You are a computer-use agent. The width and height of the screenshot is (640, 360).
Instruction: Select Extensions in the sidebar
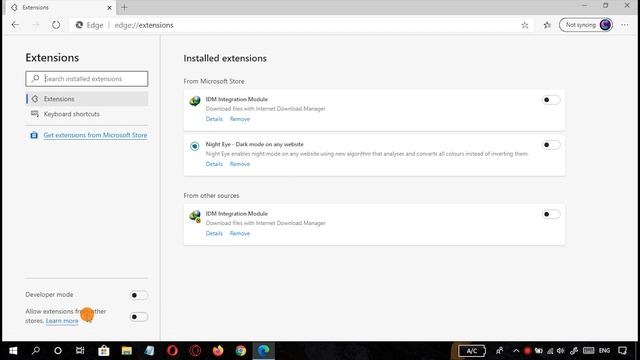pos(87,99)
